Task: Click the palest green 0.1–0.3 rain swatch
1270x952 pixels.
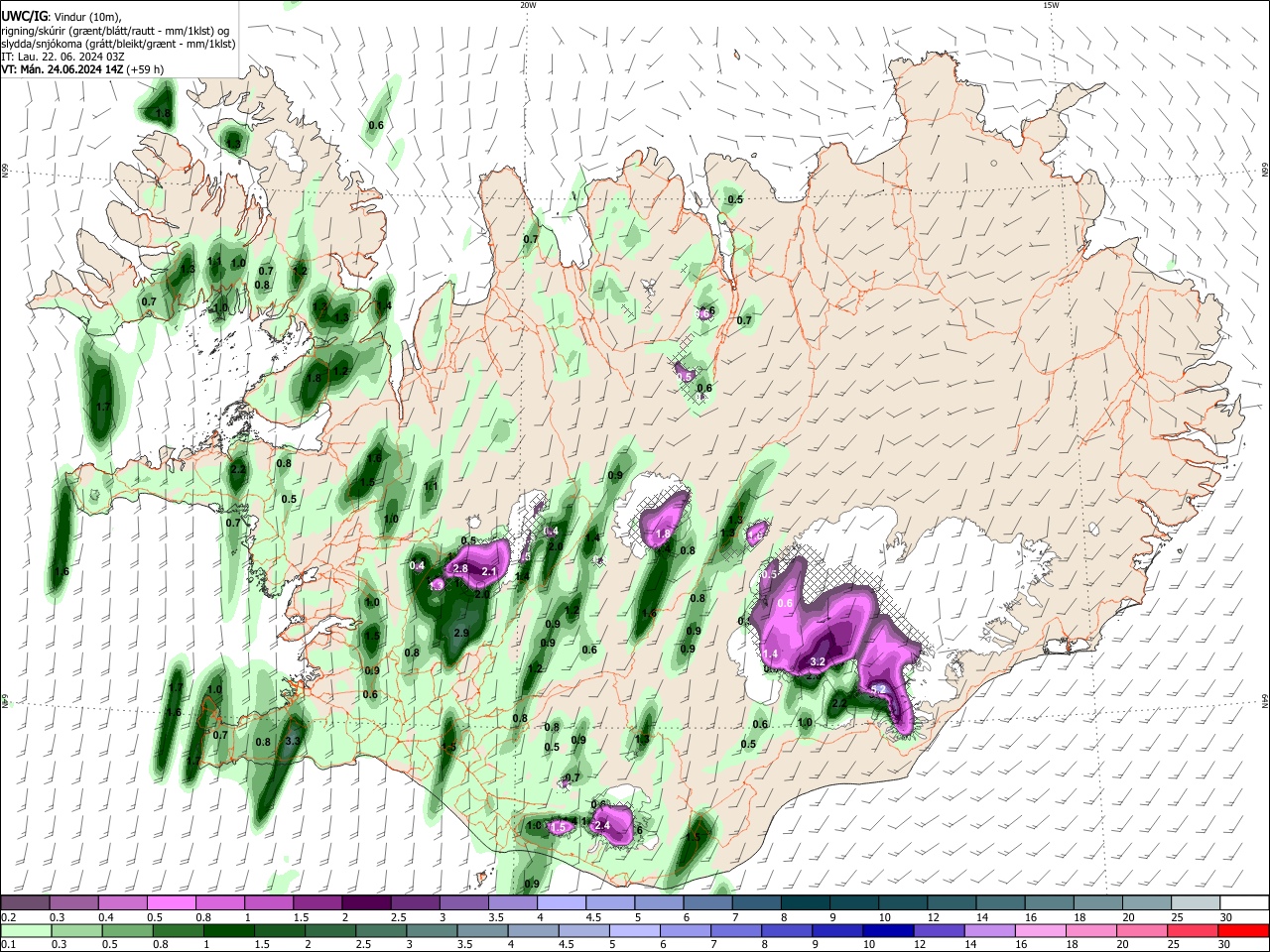Action: 26,931
